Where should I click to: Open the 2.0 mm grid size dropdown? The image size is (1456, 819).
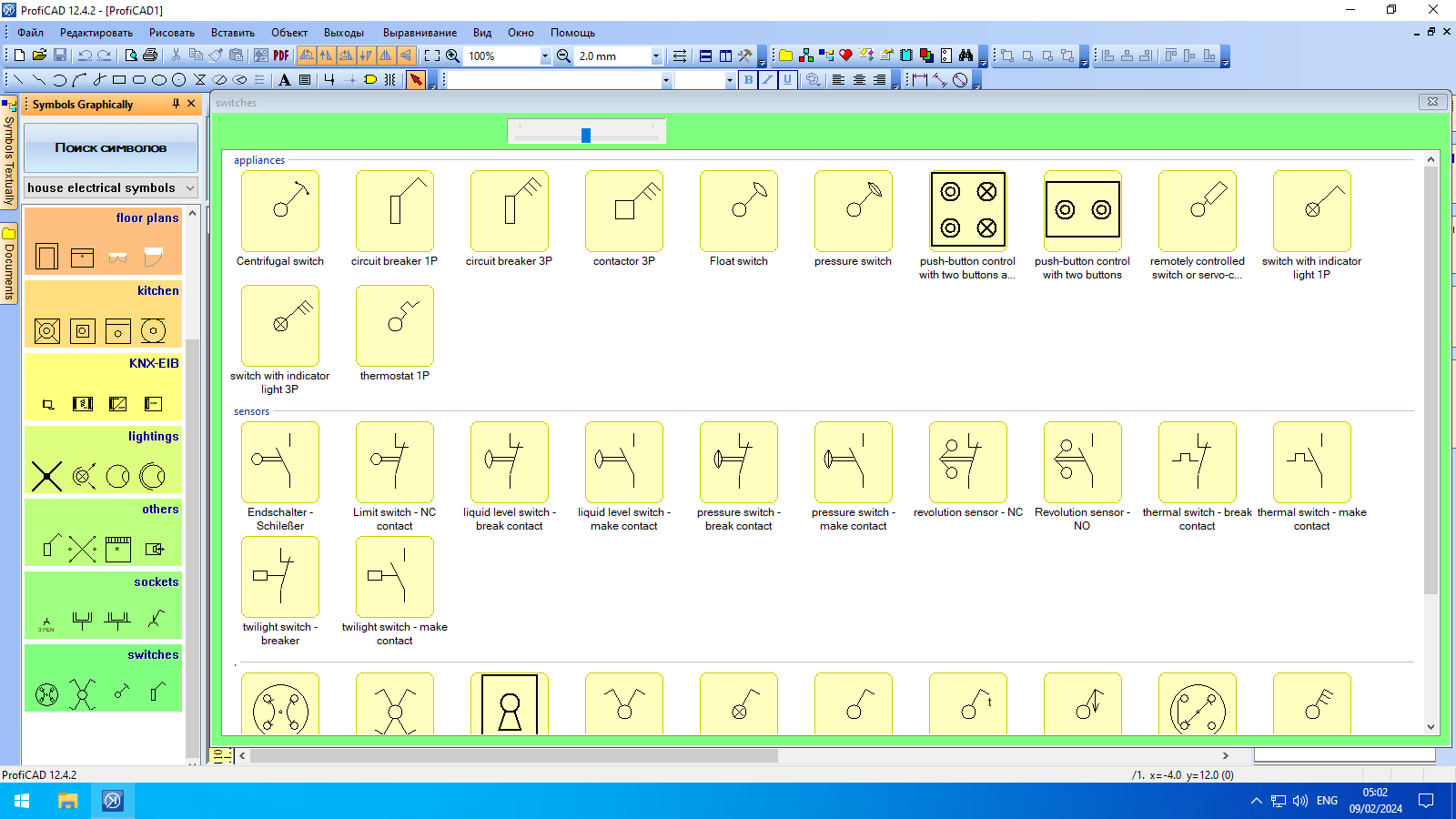point(654,56)
